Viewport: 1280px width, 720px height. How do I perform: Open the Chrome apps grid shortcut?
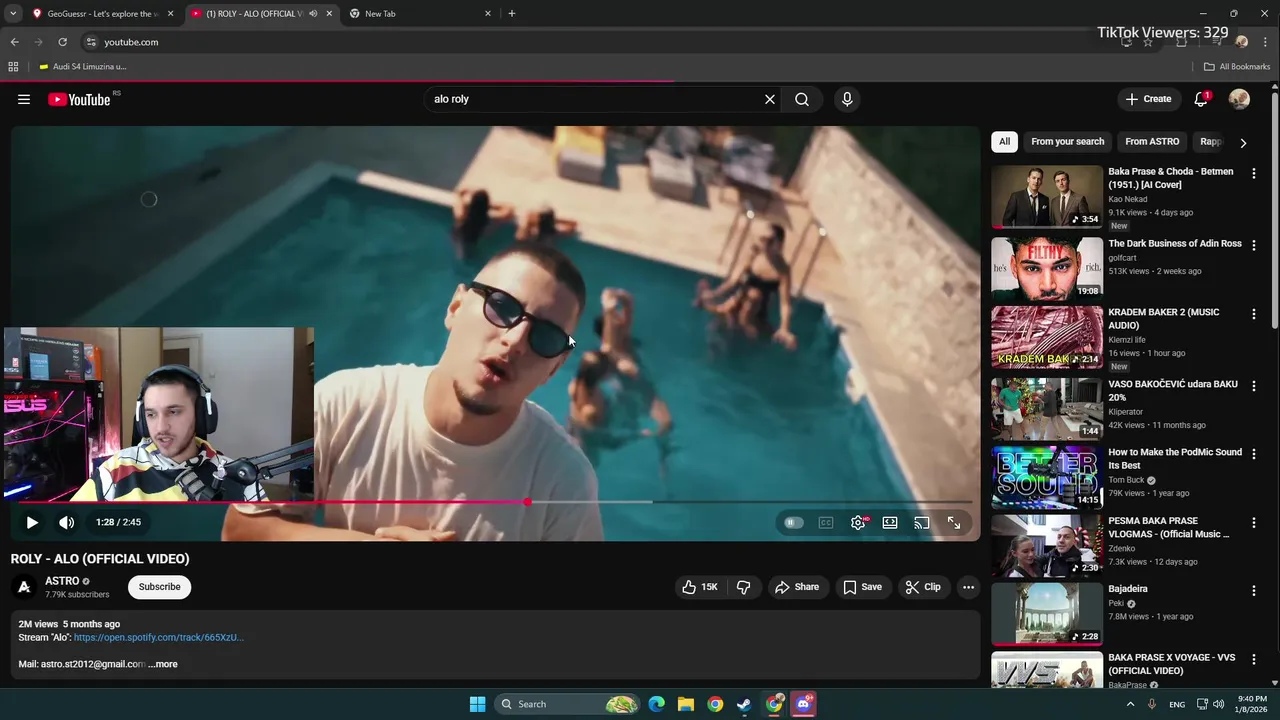[13, 67]
